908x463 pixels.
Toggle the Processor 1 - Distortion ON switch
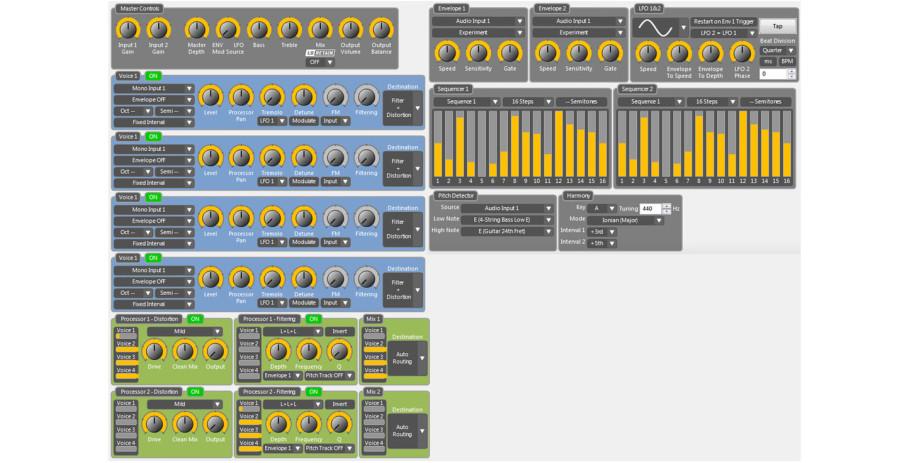pyautogui.click(x=195, y=319)
